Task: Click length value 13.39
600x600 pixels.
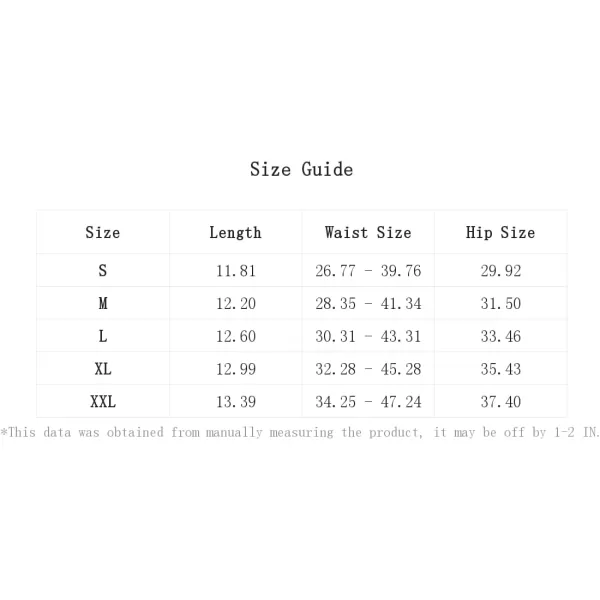Action: tap(235, 402)
